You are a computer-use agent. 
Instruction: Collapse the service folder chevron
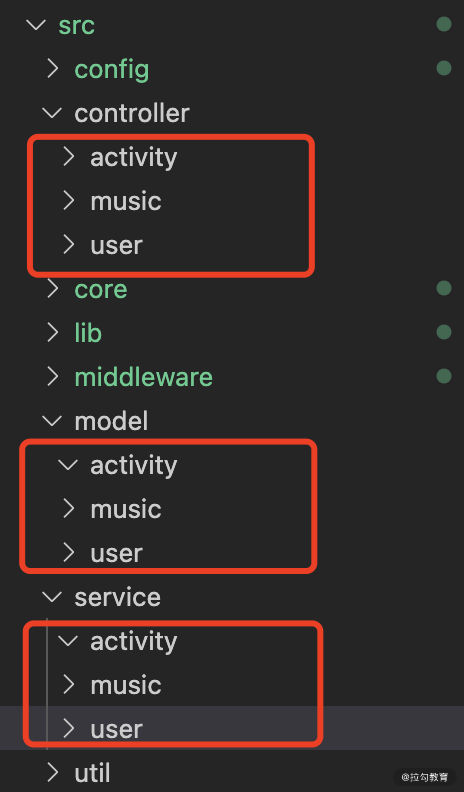point(53,597)
